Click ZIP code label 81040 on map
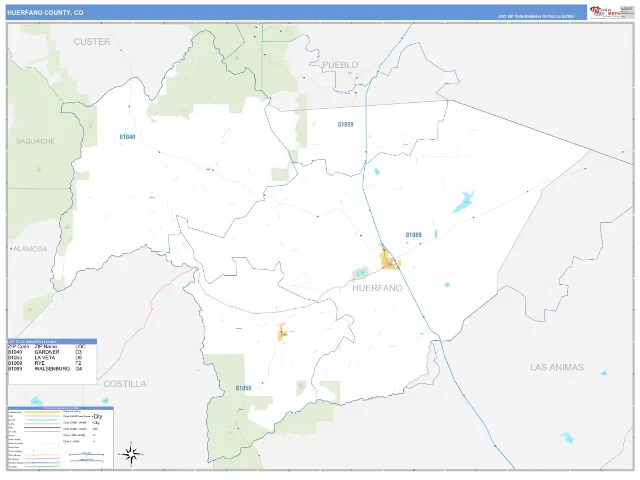 pyautogui.click(x=127, y=137)
